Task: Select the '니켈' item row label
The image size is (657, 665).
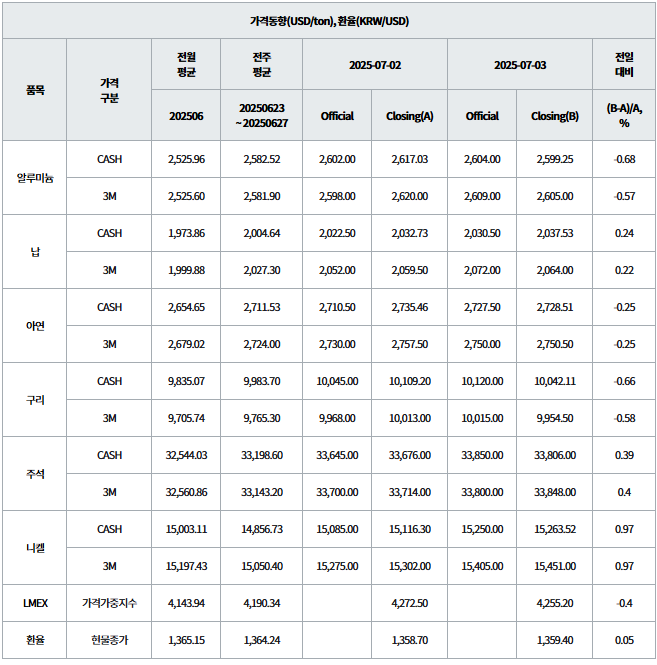Action: tap(35, 548)
